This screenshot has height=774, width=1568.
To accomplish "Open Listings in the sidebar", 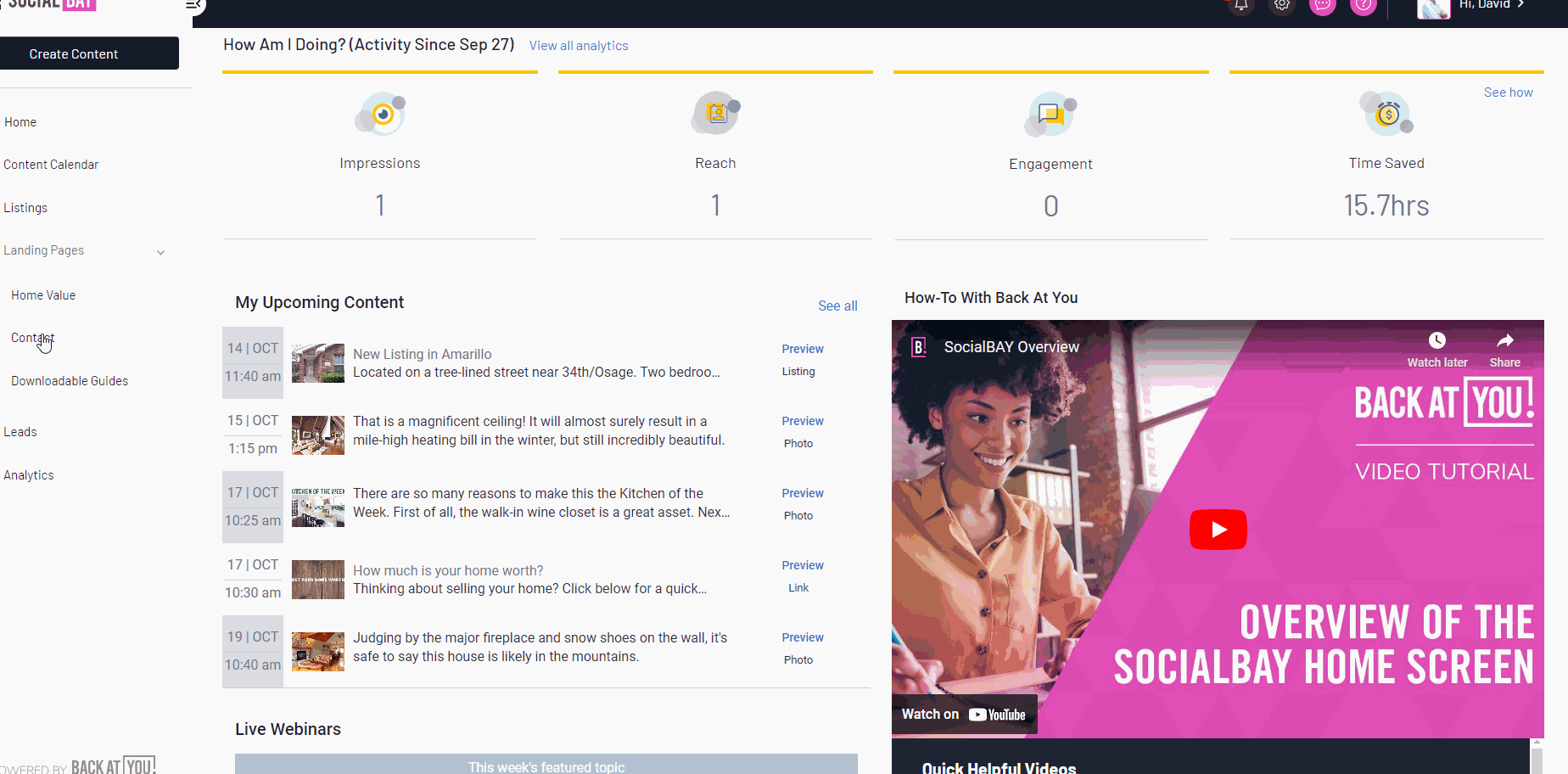I will pos(25,208).
